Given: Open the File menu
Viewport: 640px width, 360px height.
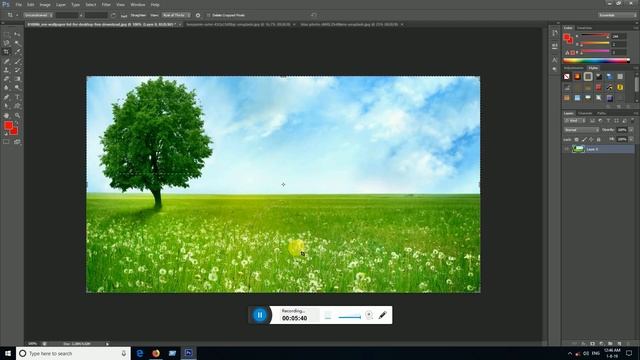Looking at the screenshot, I should (18, 4).
